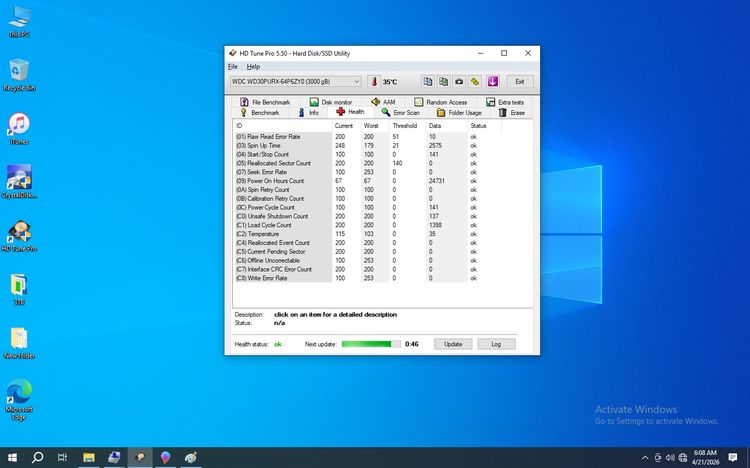Click the network globe tray icon
The height and width of the screenshot is (468, 750).
tap(683, 457)
